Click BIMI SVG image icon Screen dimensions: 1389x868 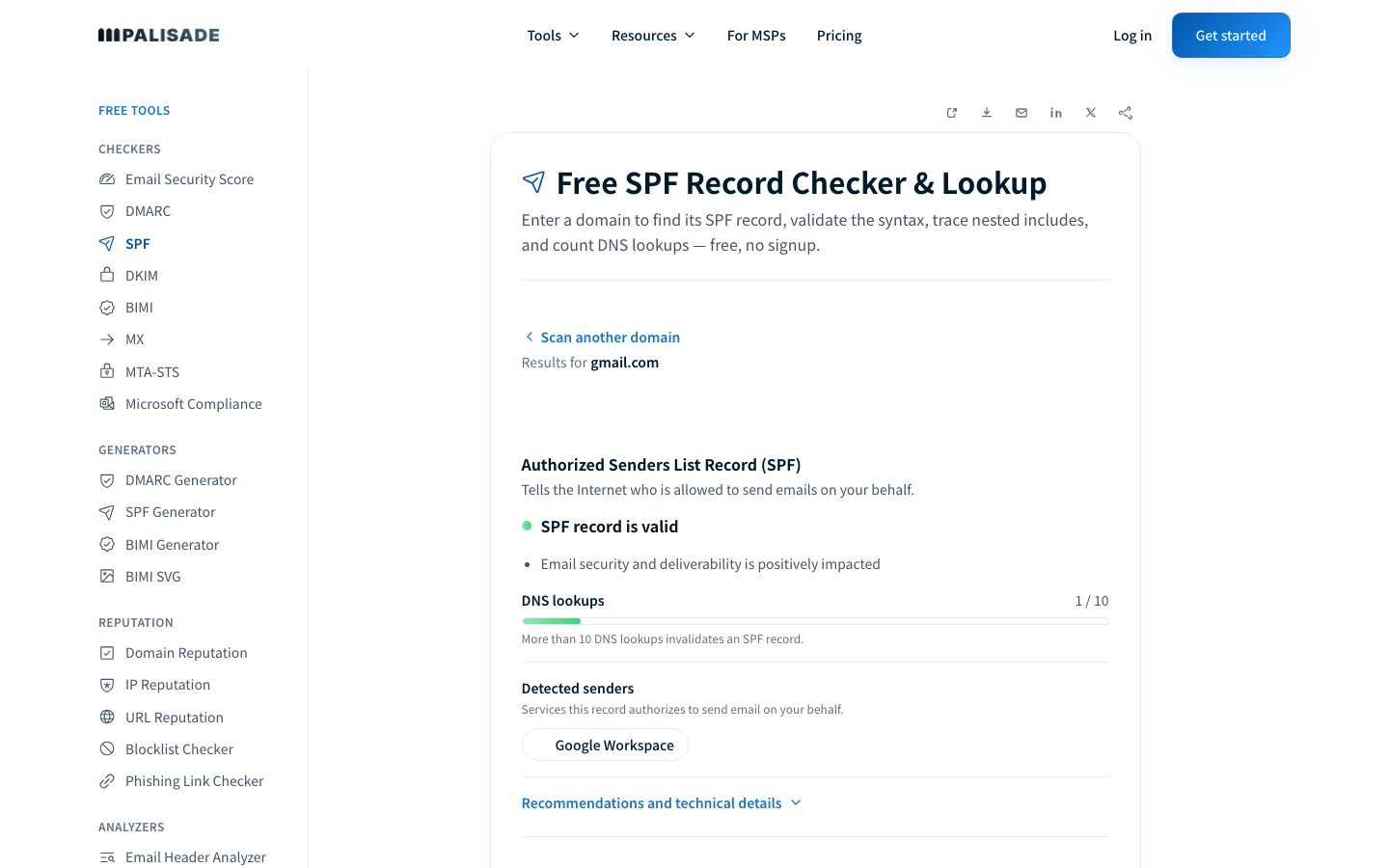[107, 576]
